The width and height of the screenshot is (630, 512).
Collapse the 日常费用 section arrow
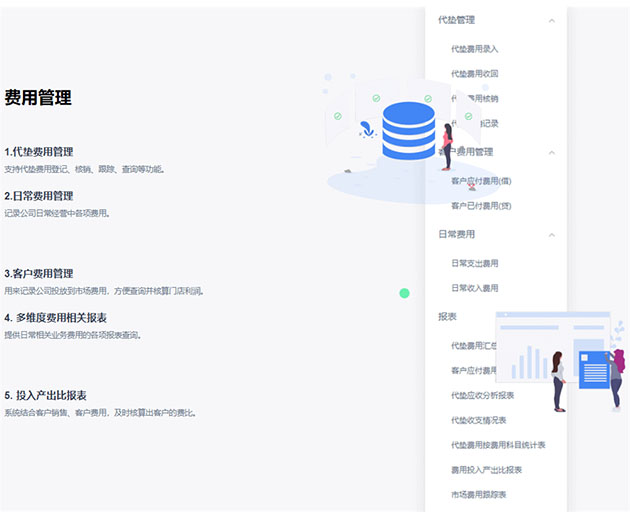pos(551,235)
